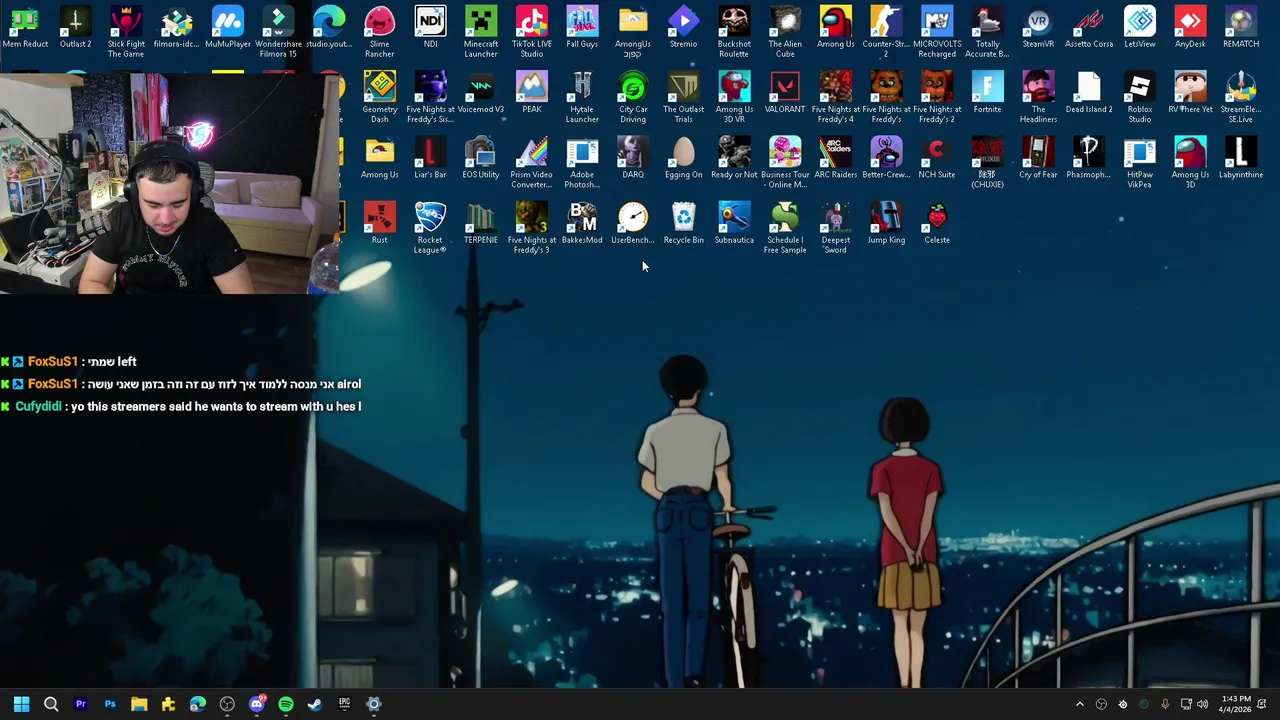
Task: Open the Windows Start menu
Action: pyautogui.click(x=21, y=704)
